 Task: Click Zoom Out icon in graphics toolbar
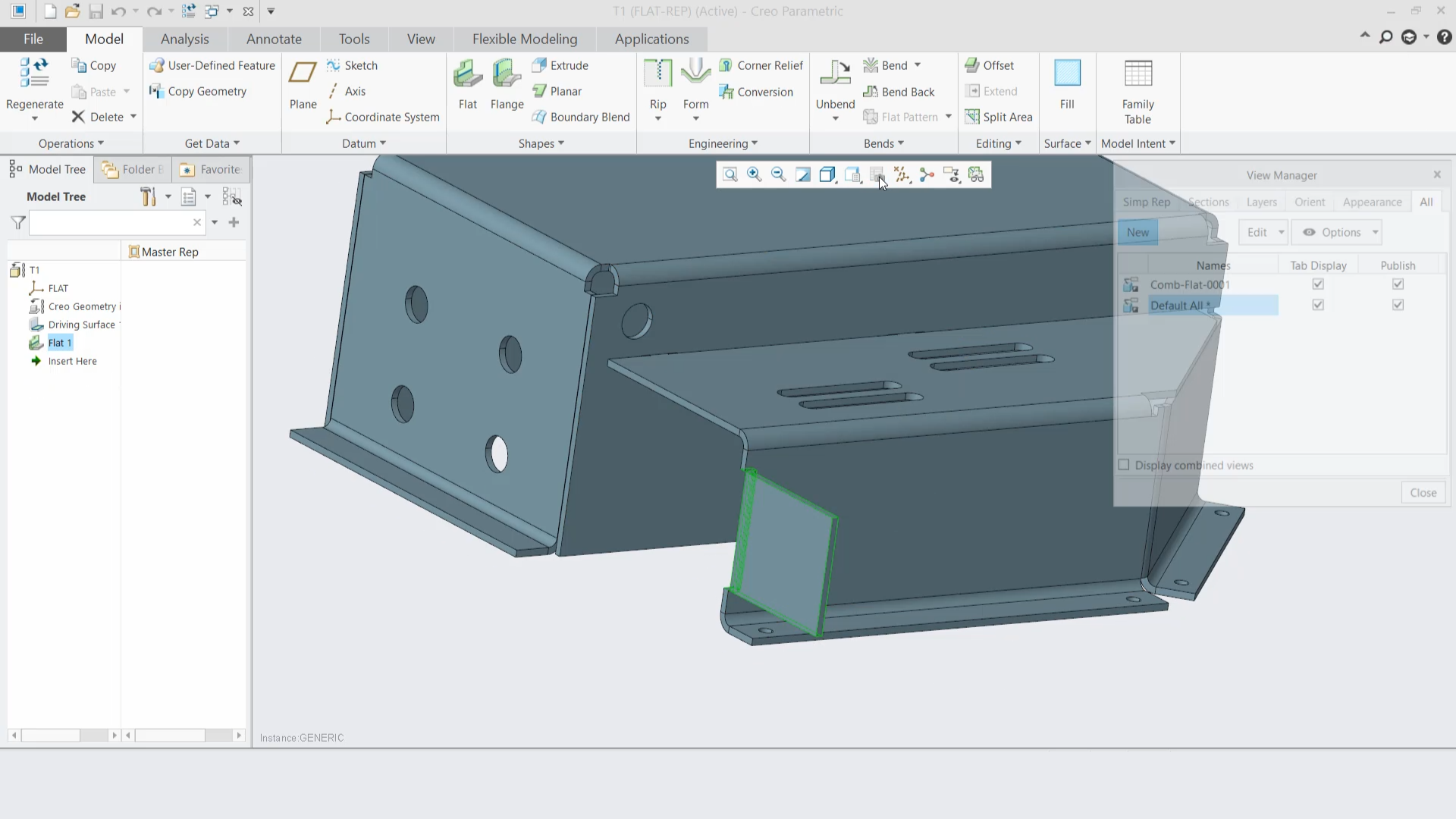[778, 175]
